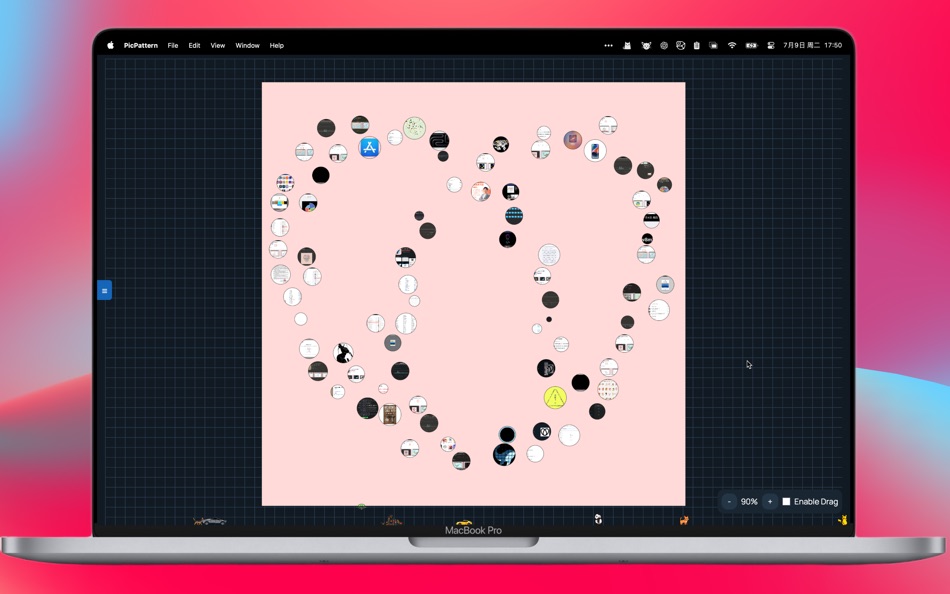Open the Edit menu

[194, 45]
